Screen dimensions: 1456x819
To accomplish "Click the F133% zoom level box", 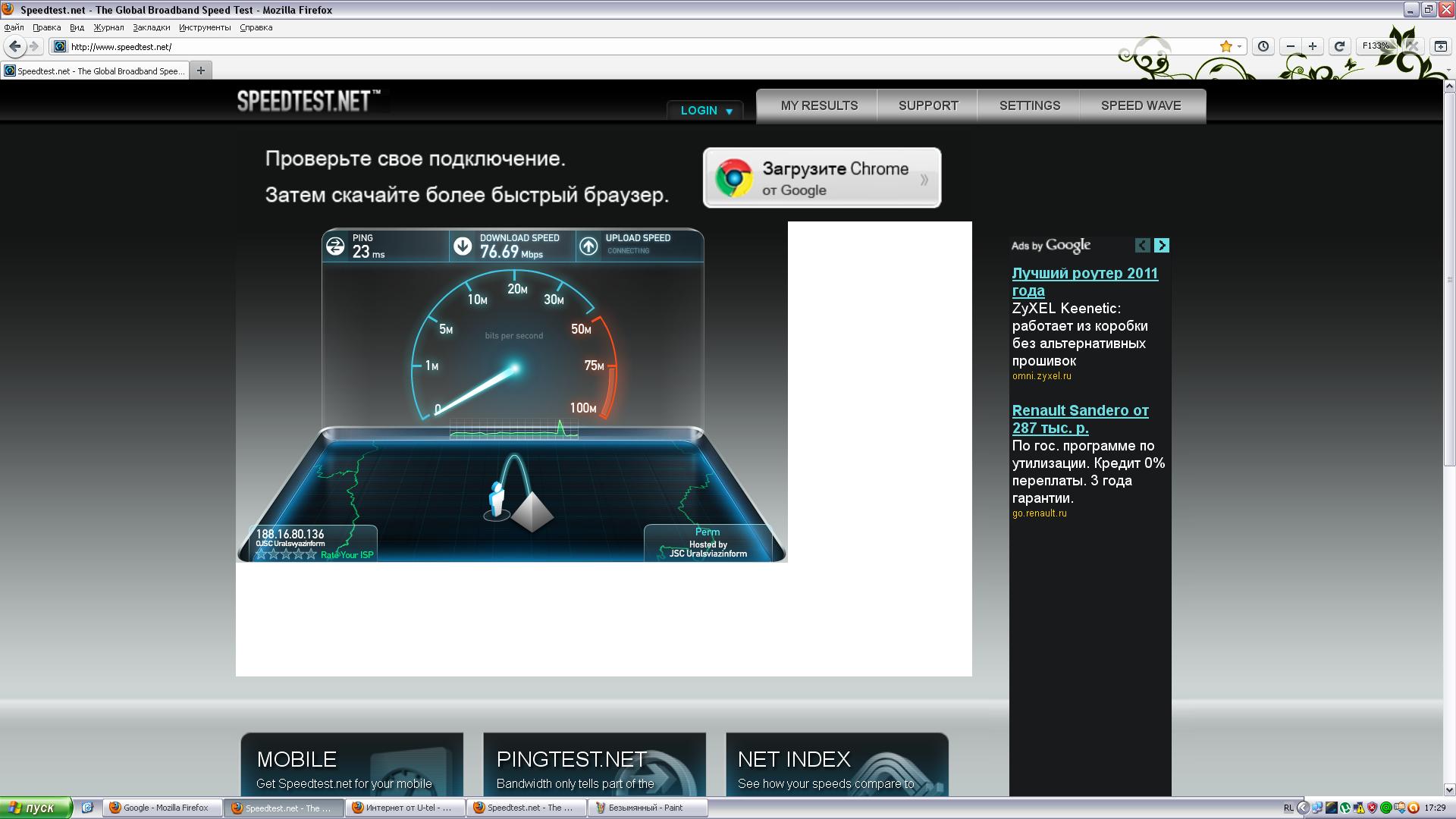I will click(x=1375, y=46).
